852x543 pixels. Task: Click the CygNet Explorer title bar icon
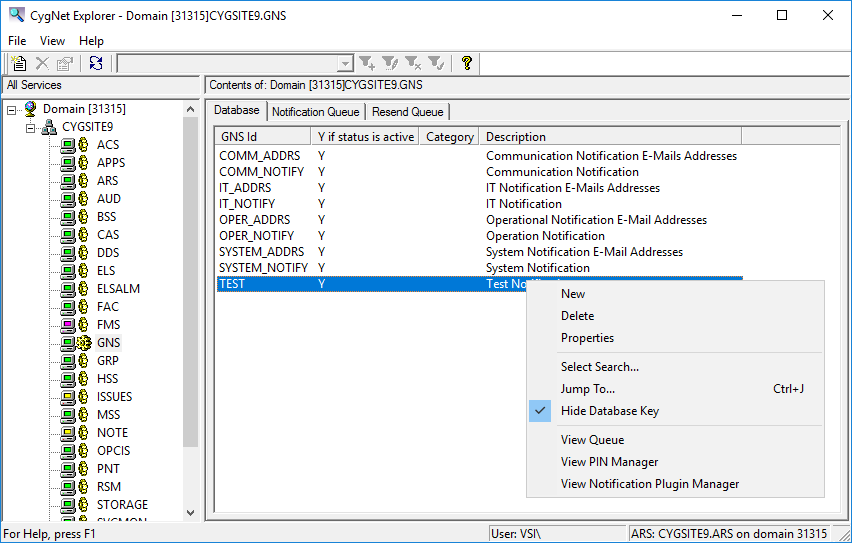(17, 15)
